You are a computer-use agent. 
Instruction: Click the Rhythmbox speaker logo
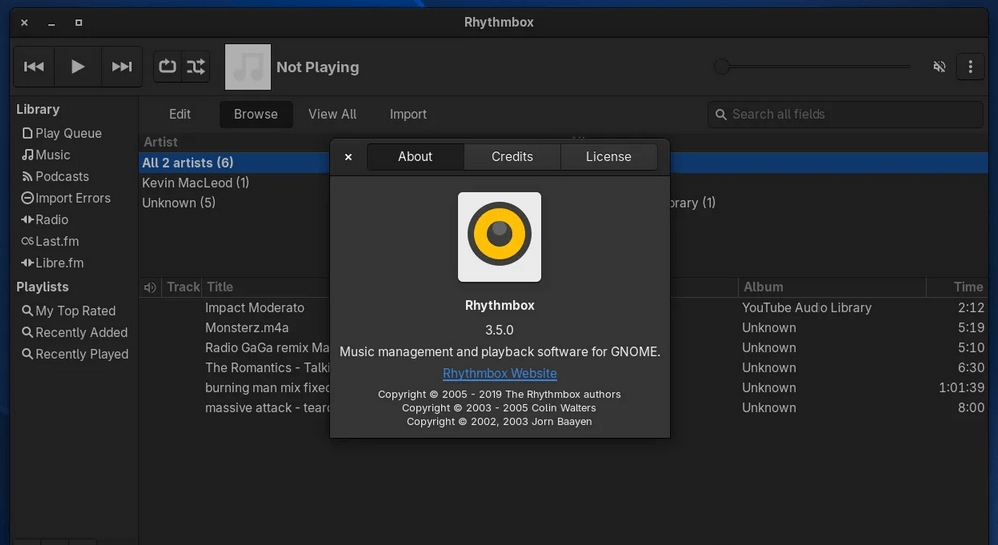(500, 237)
